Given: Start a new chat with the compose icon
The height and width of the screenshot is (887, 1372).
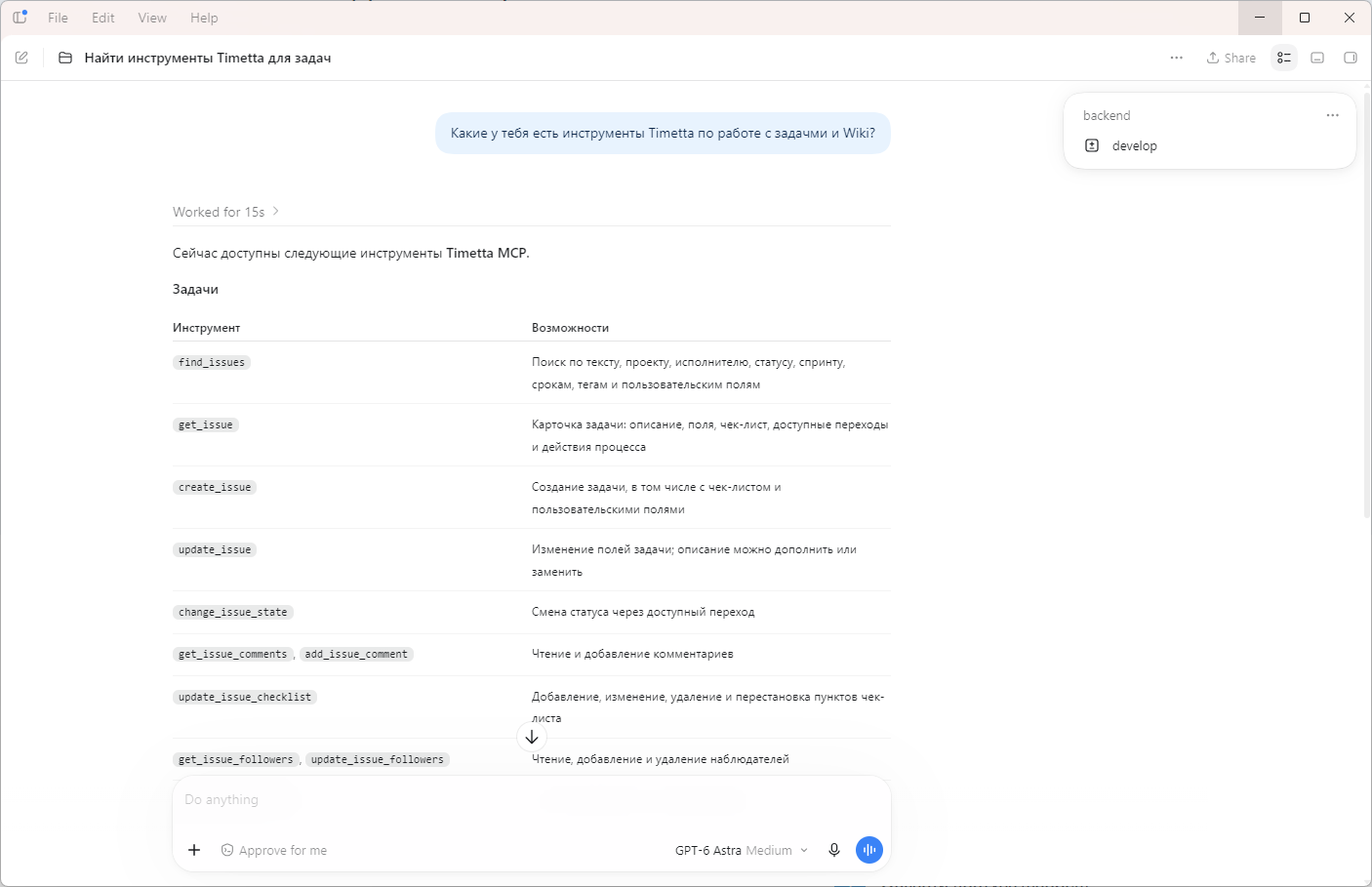Looking at the screenshot, I should click(21, 58).
